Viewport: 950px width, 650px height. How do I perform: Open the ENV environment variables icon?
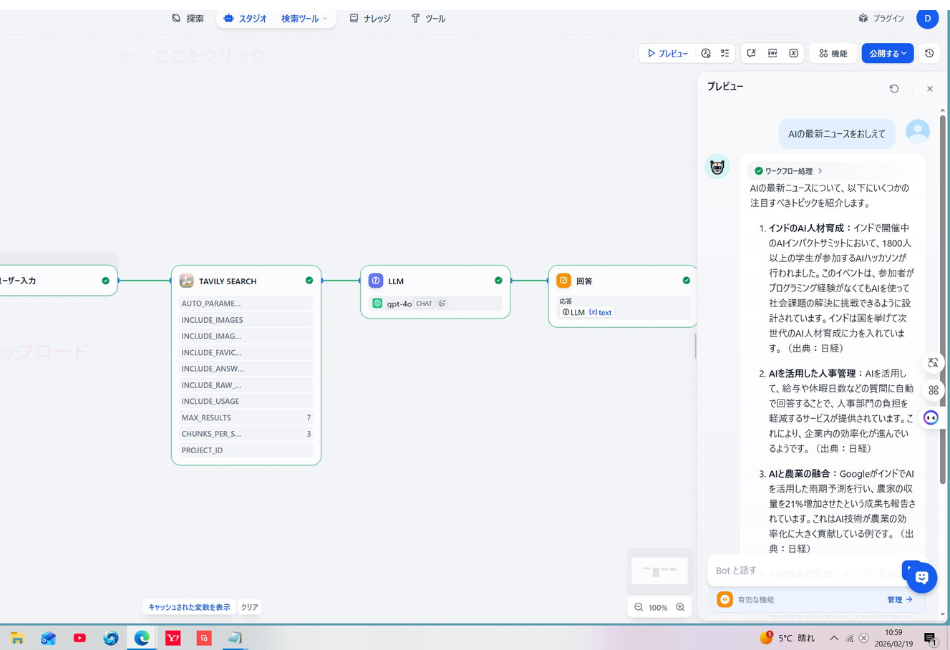773,53
